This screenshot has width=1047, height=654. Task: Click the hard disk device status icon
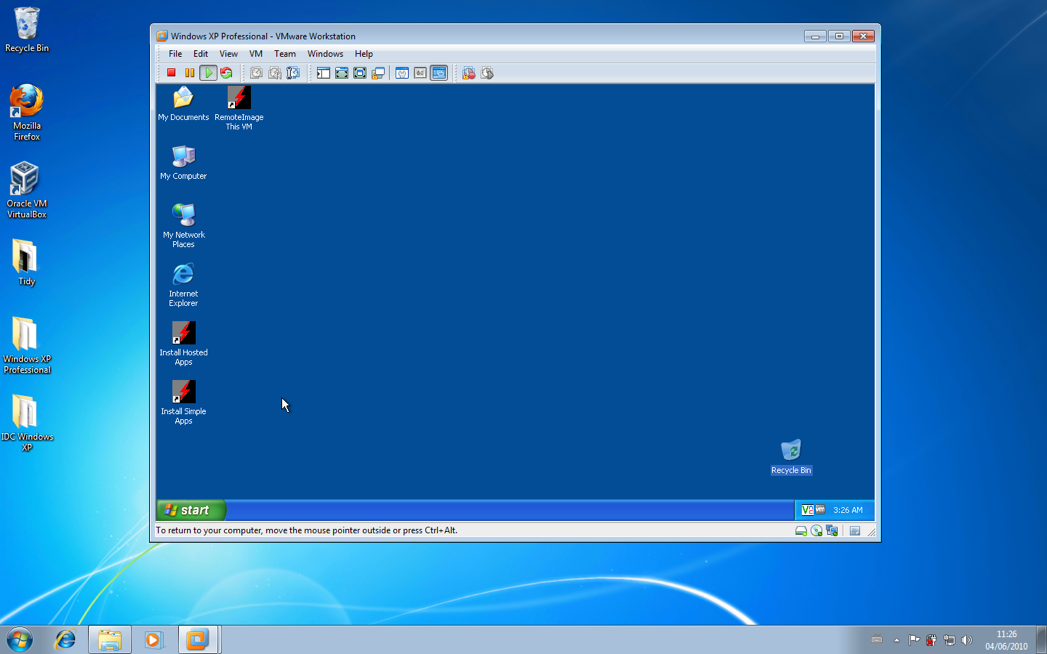(801, 530)
